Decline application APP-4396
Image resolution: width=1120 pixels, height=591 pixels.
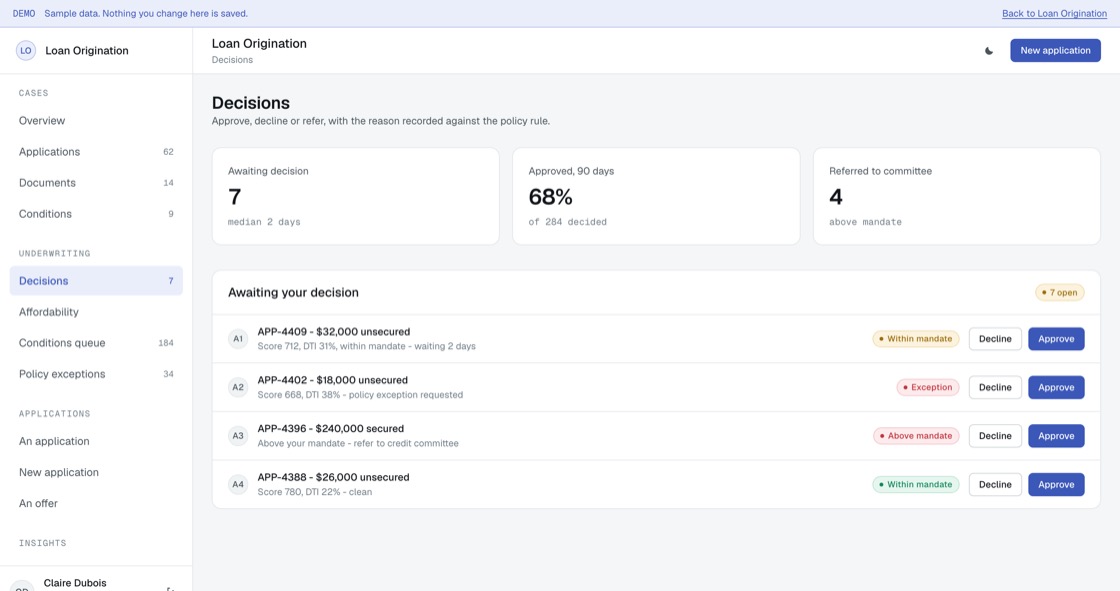point(995,436)
